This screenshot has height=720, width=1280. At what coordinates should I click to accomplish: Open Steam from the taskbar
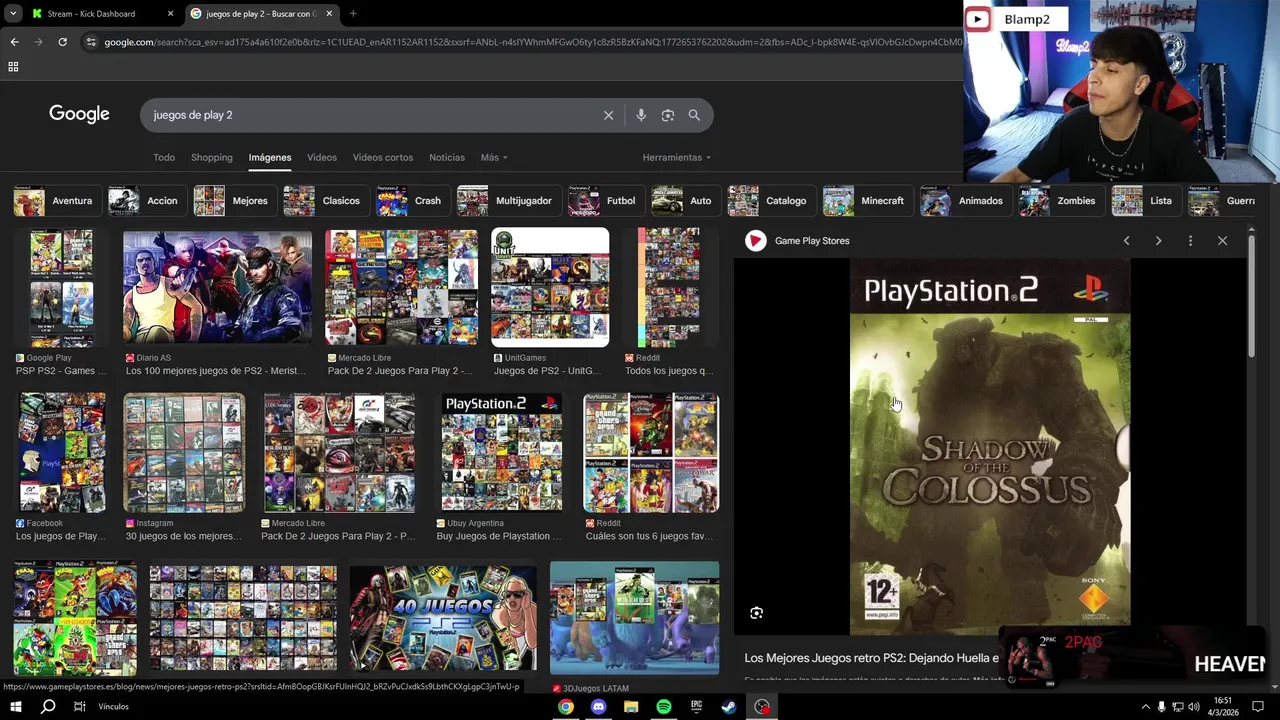tap(729, 707)
